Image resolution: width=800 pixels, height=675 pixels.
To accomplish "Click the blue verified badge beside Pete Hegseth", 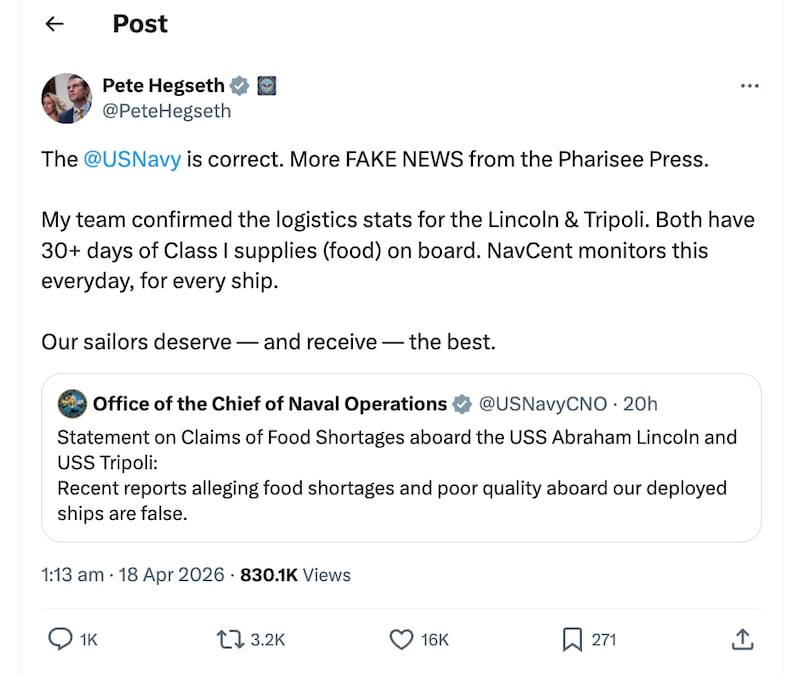I will click(x=239, y=86).
